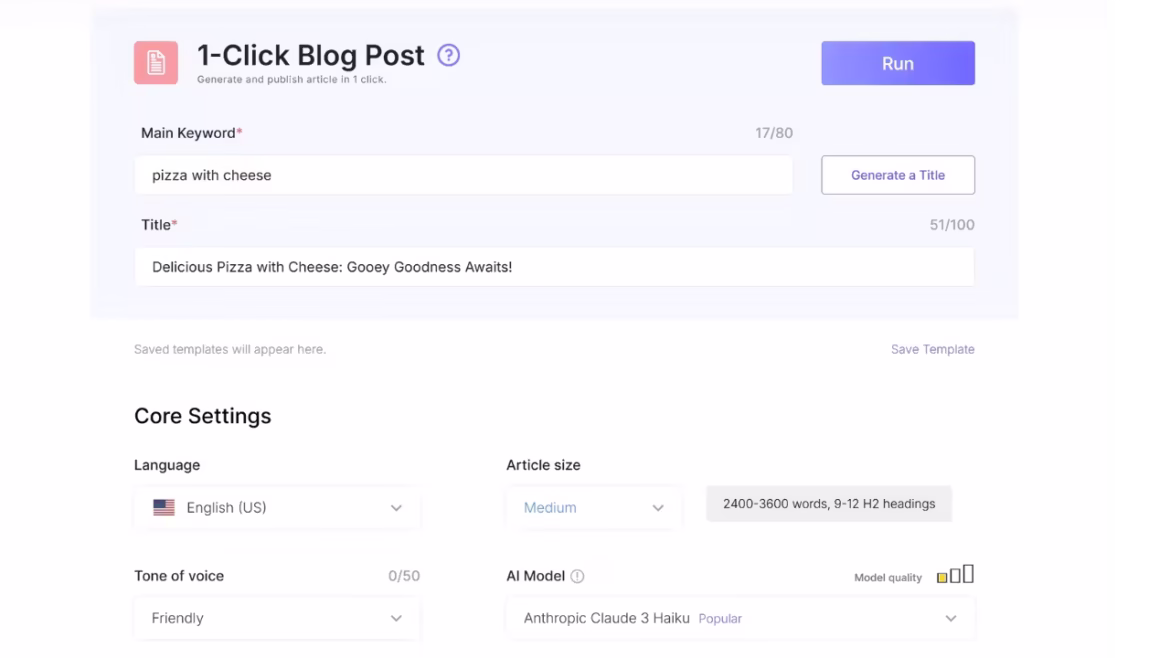The image size is (1170, 658).
Task: Click the Core Settings section heading
Action: (203, 416)
